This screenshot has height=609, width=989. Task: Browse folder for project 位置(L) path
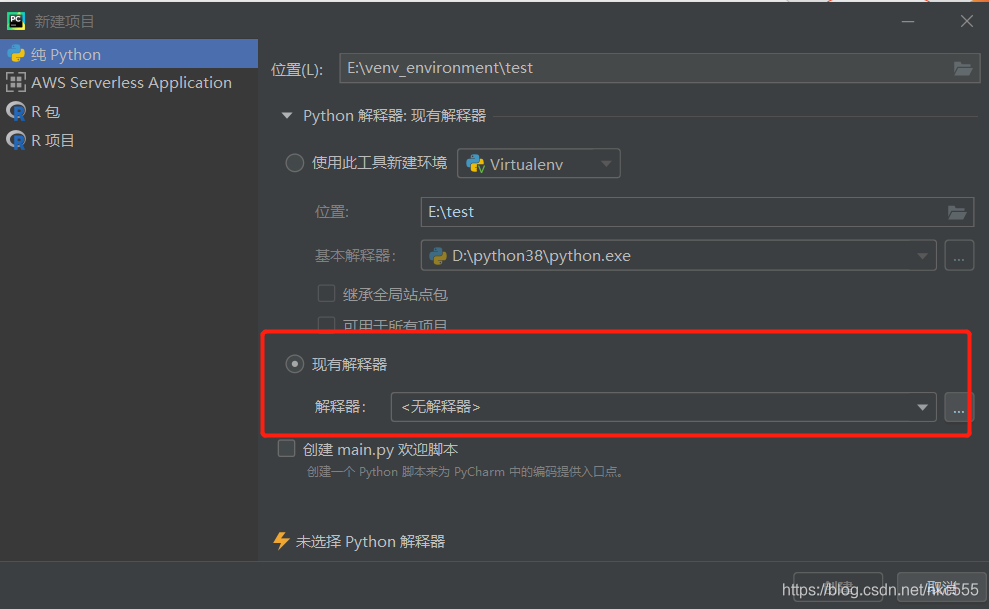[963, 68]
